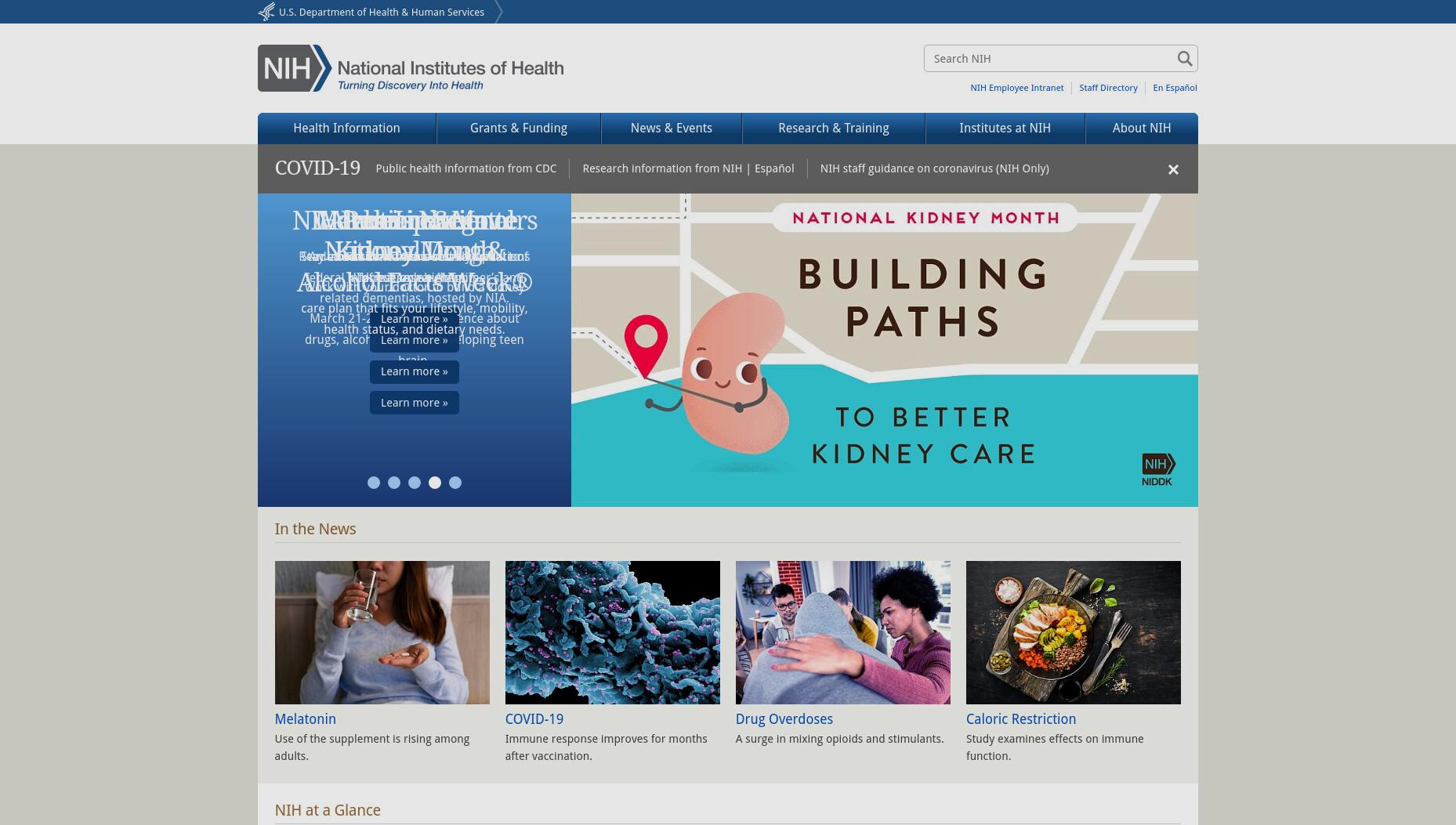
Task: Open the About NIH menu
Action: click(1142, 128)
